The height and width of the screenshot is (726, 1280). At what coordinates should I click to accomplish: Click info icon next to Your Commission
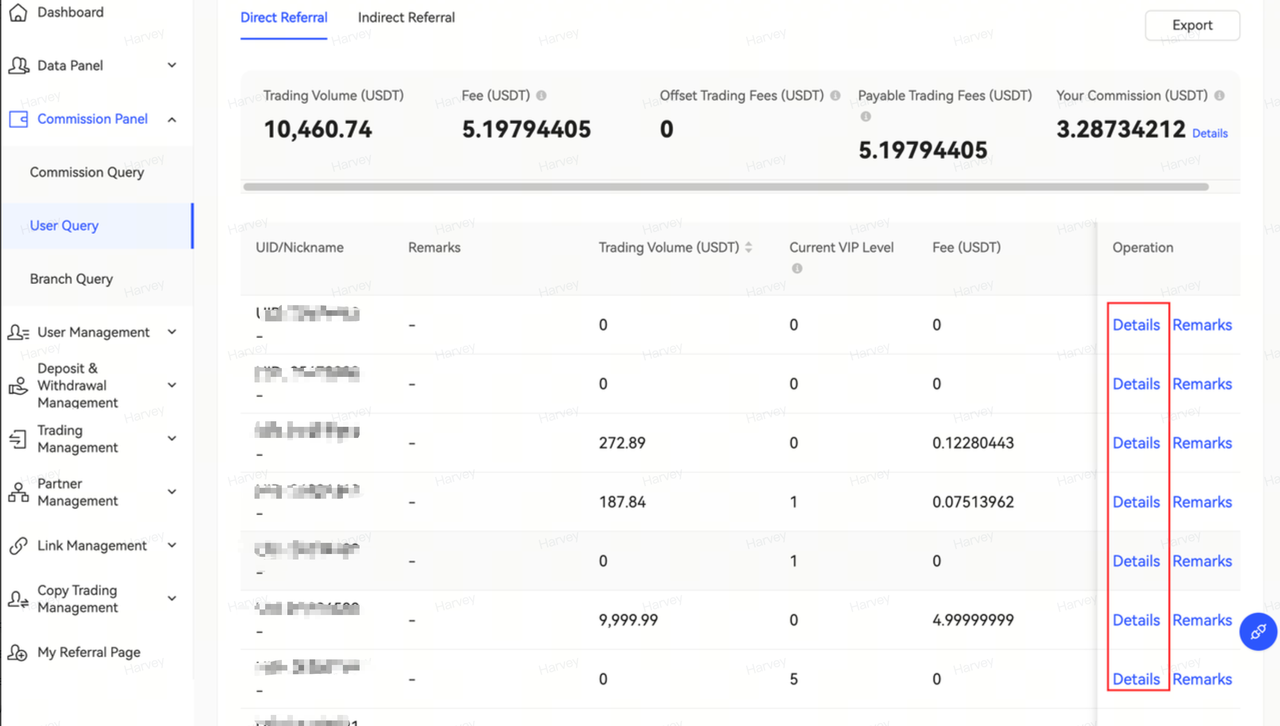click(1219, 96)
